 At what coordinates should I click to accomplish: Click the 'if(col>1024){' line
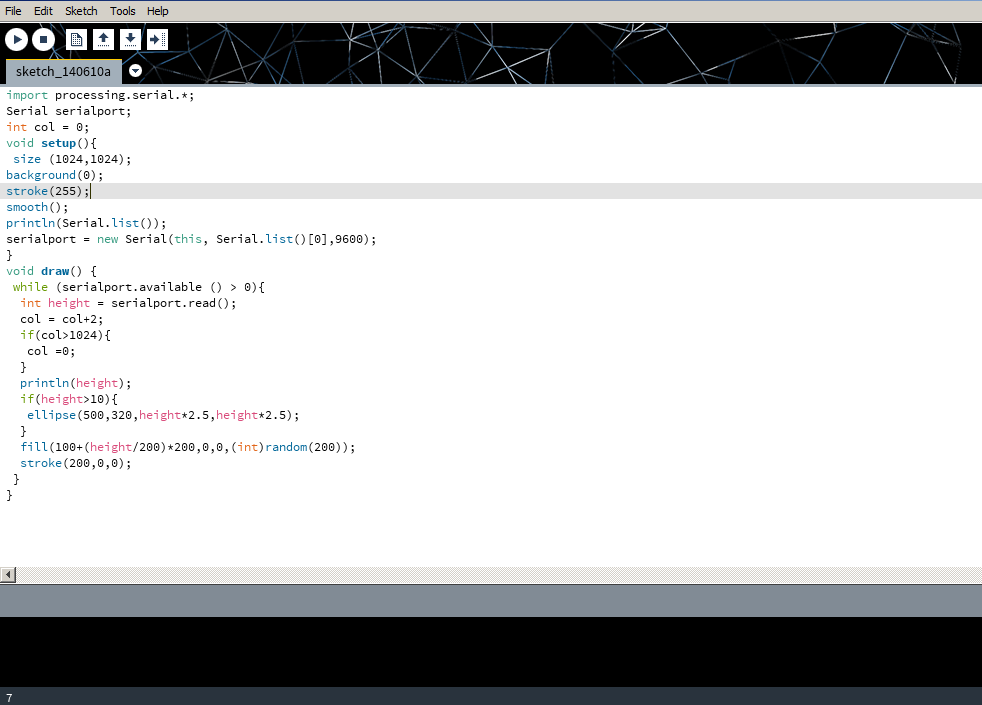point(65,335)
